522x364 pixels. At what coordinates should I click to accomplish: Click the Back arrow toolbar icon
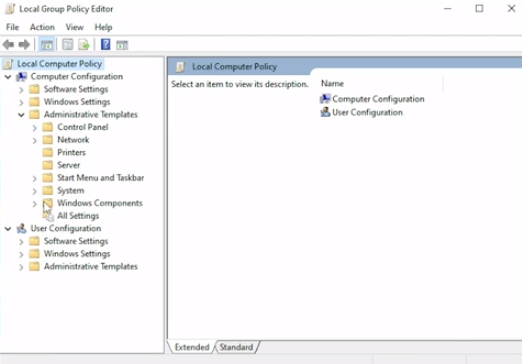9,44
